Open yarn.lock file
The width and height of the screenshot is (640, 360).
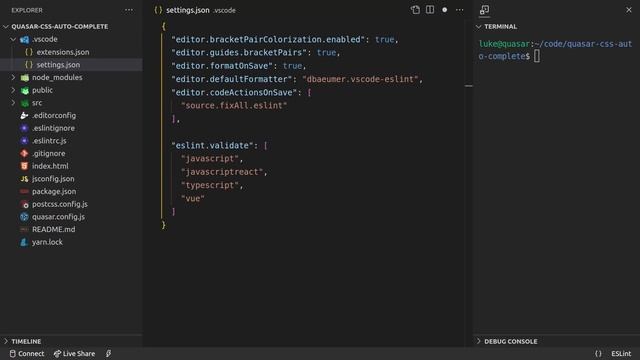[47, 242]
